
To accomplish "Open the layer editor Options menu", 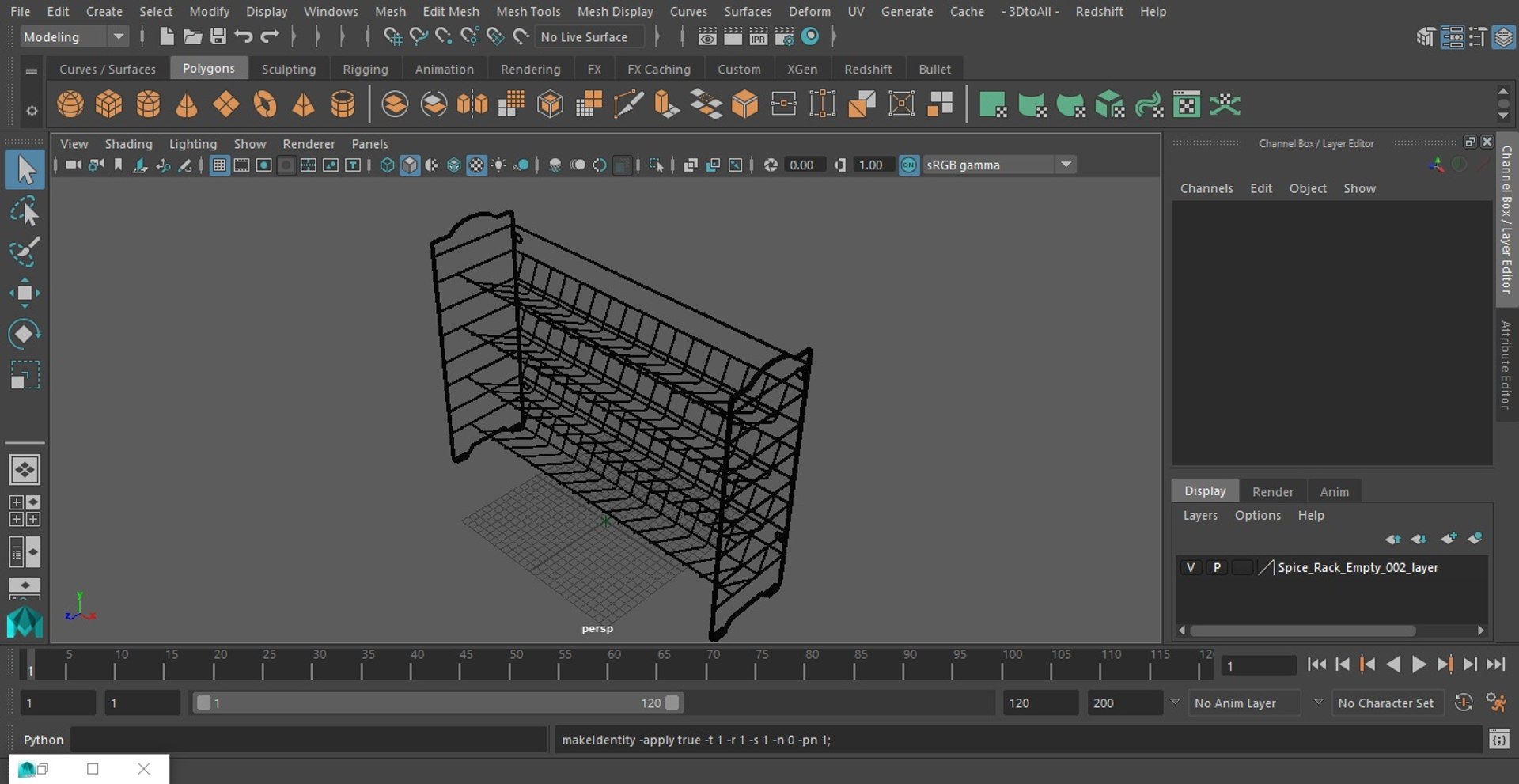I will click(1257, 515).
